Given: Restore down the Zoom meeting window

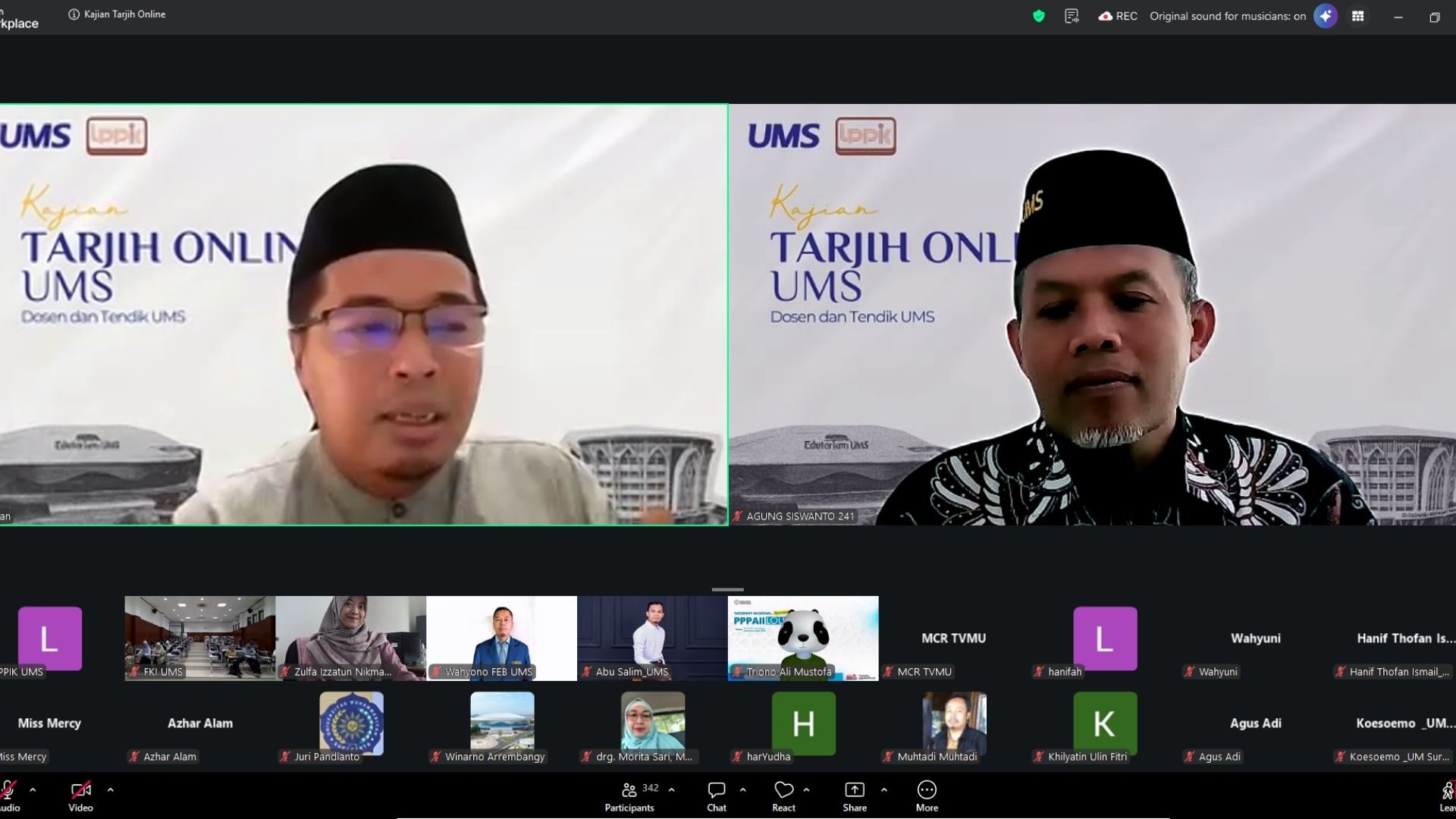Looking at the screenshot, I should [1435, 17].
